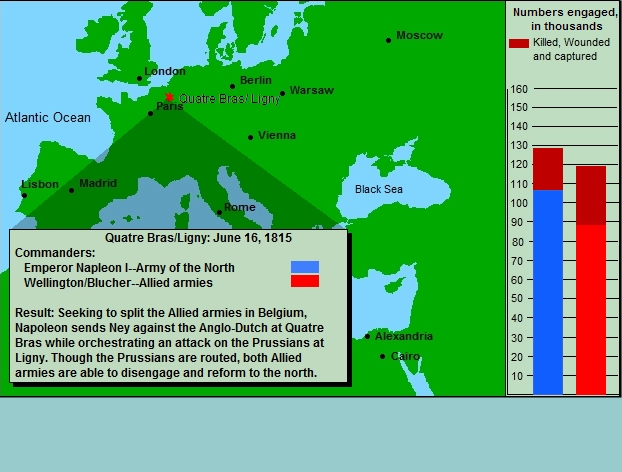622x472 pixels.
Task: Click the 'Berlin' label
Action: point(256,80)
